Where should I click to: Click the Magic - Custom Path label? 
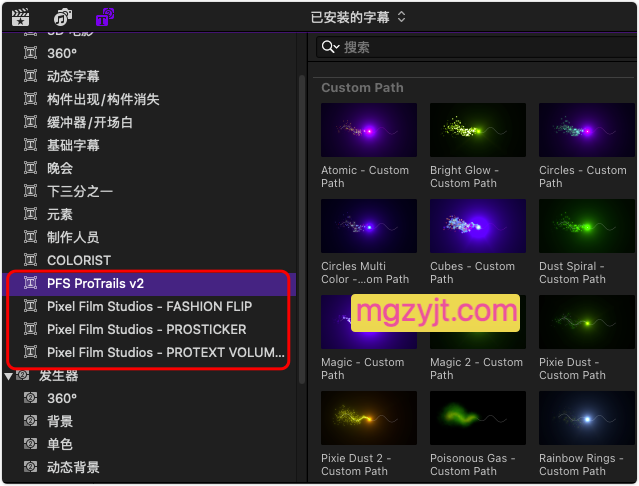point(363,369)
